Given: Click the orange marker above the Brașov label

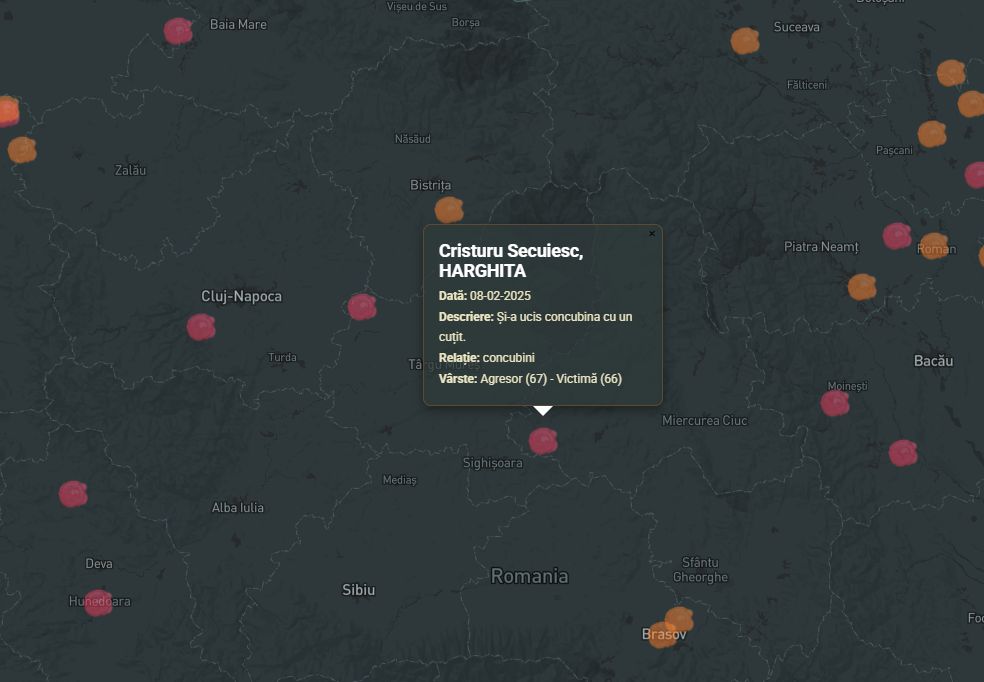Looking at the screenshot, I should coord(679,619).
